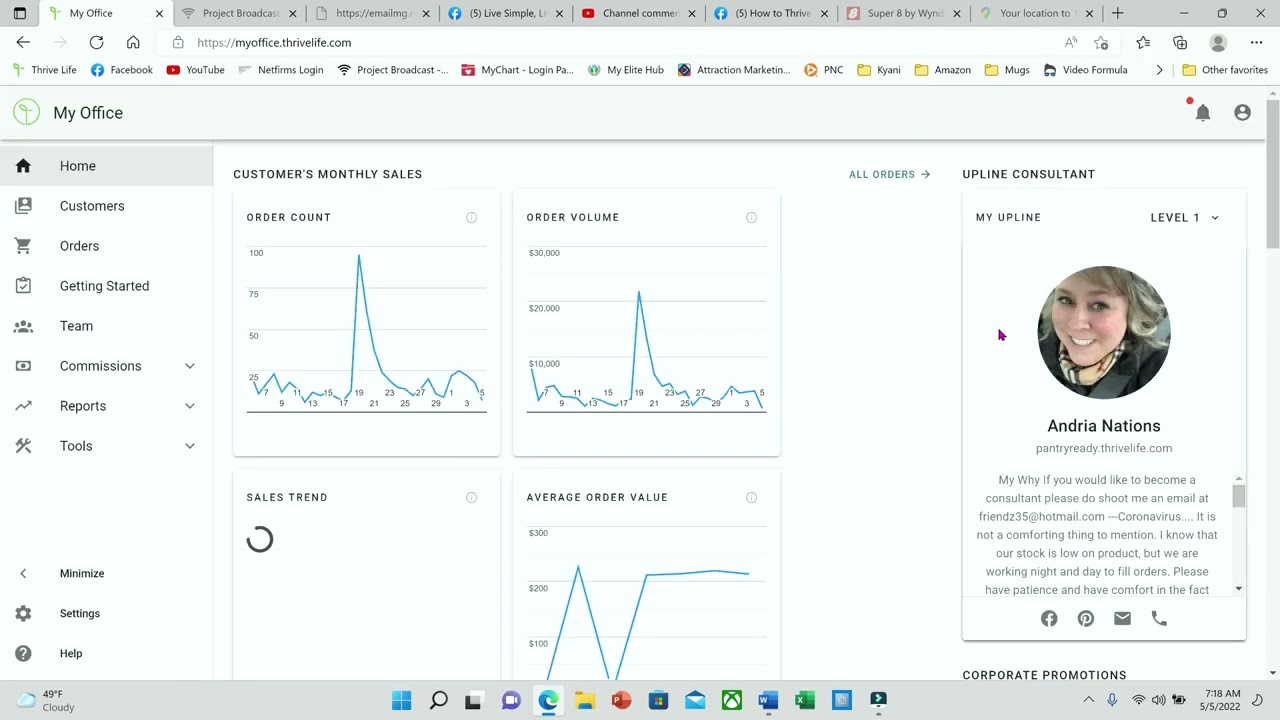The image size is (1280, 720).
Task: Open YouTube bookmark
Action: point(196,70)
